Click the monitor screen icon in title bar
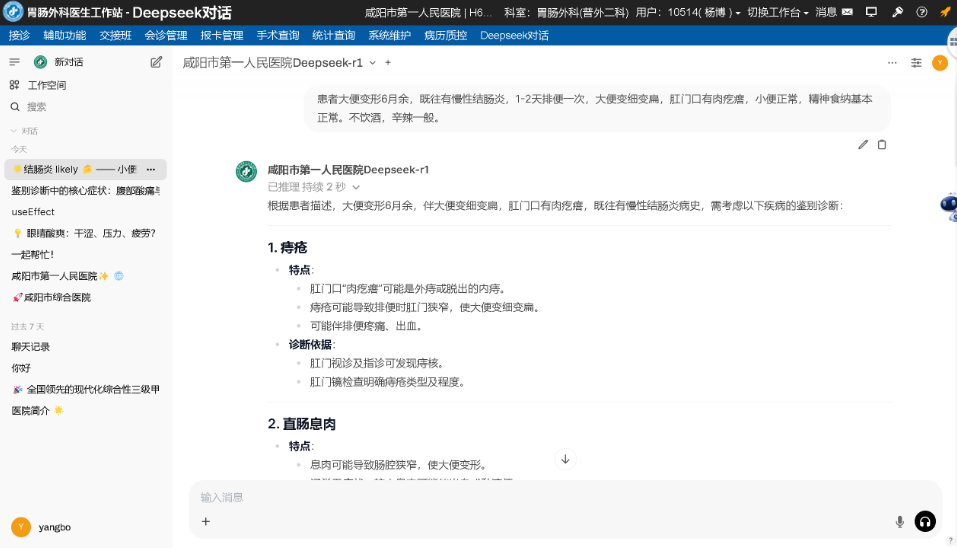The image size is (957, 548). [x=872, y=12]
